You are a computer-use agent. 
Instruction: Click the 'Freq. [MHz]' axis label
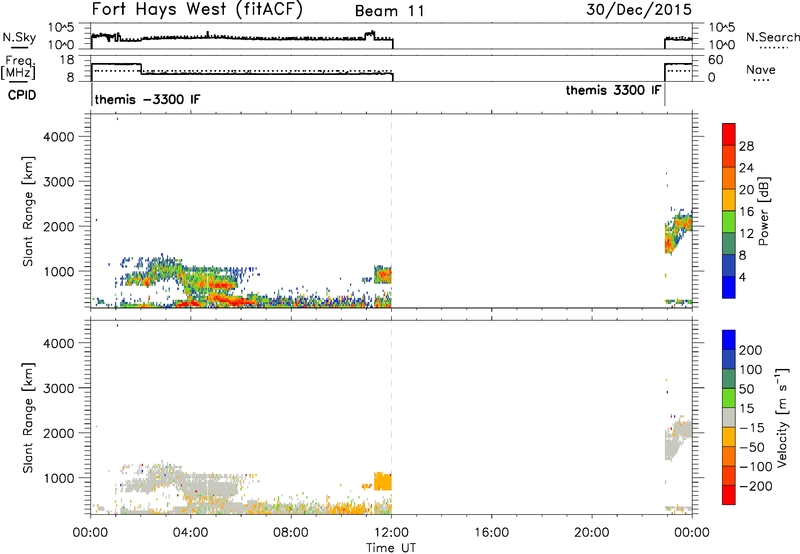pos(18,67)
